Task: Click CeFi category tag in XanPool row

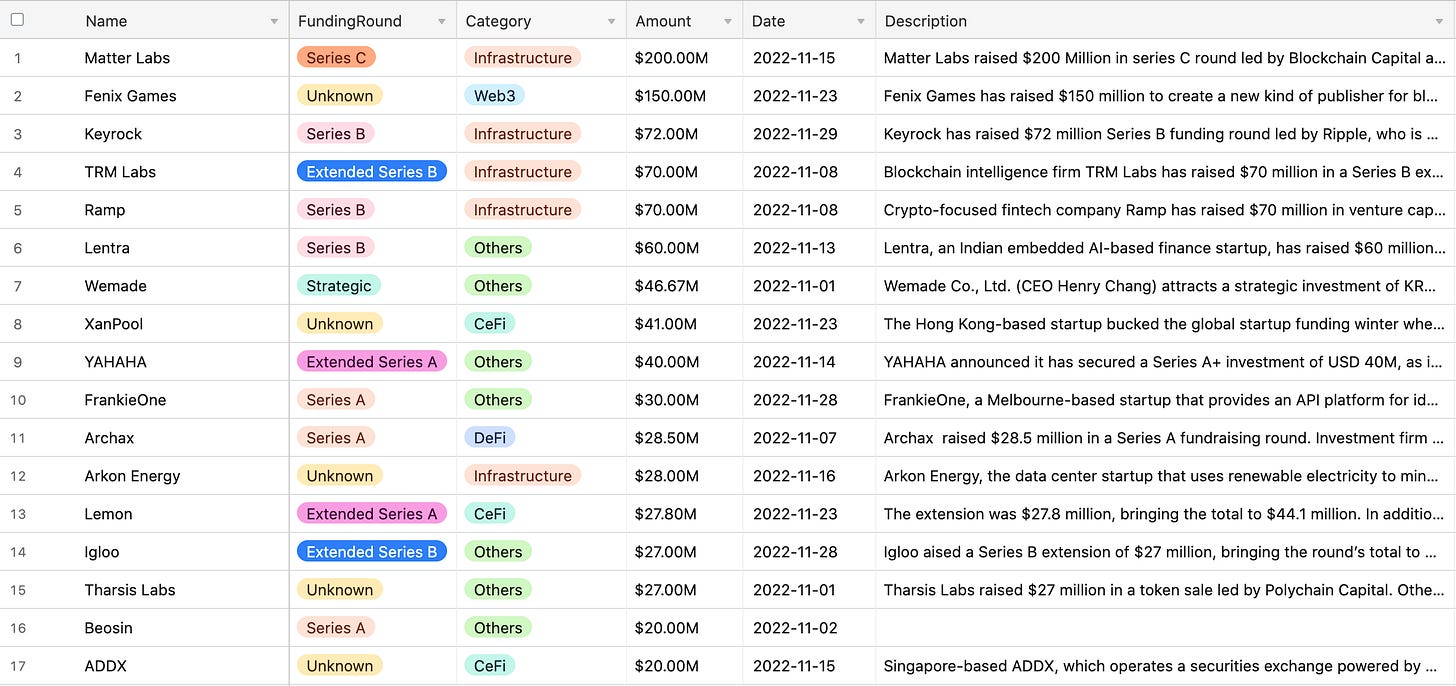Action: click(x=489, y=324)
